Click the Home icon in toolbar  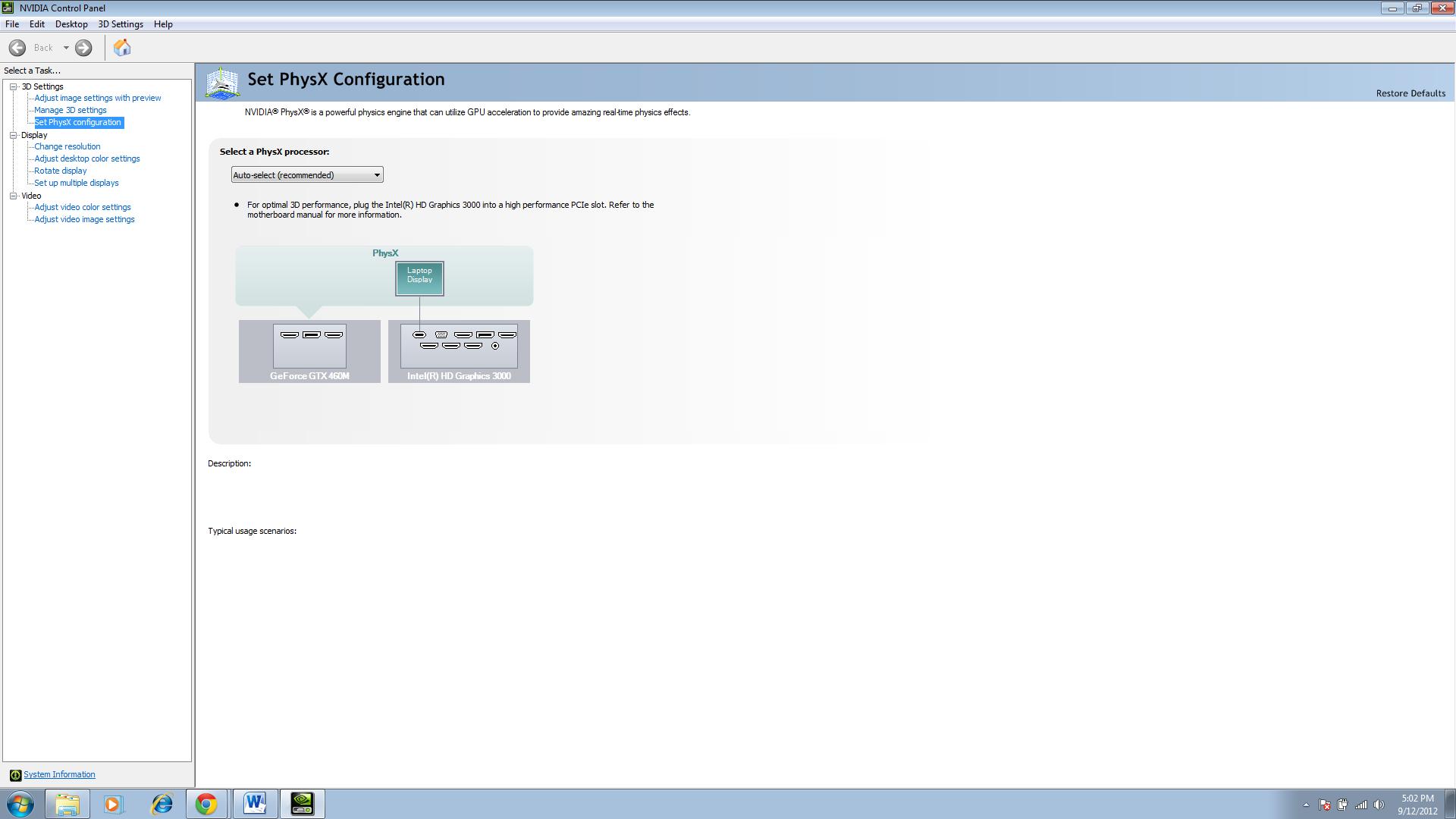pyautogui.click(x=122, y=48)
